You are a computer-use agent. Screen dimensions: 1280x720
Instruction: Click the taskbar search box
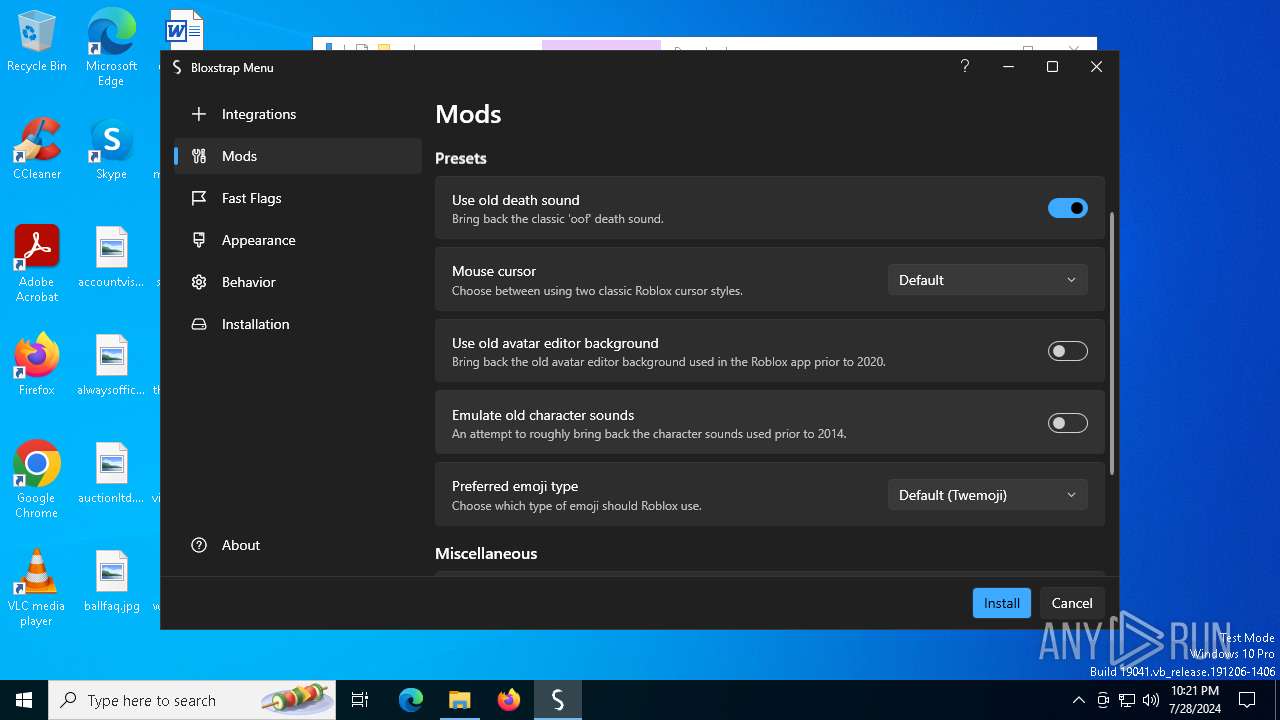point(192,700)
